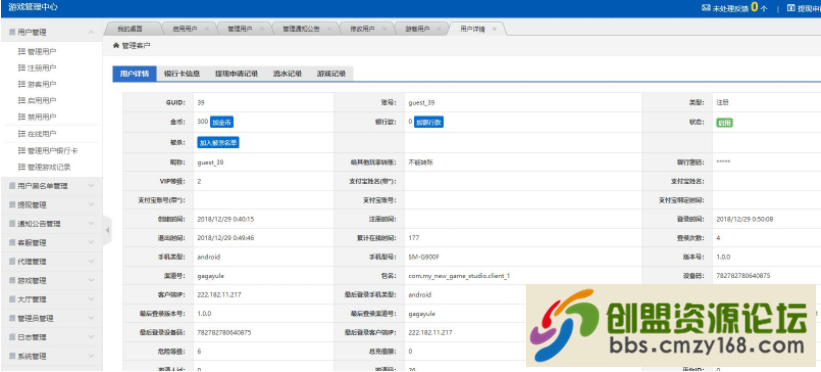Close the 用户详情 page tab with its X
821x372 pixels.
point(494,29)
